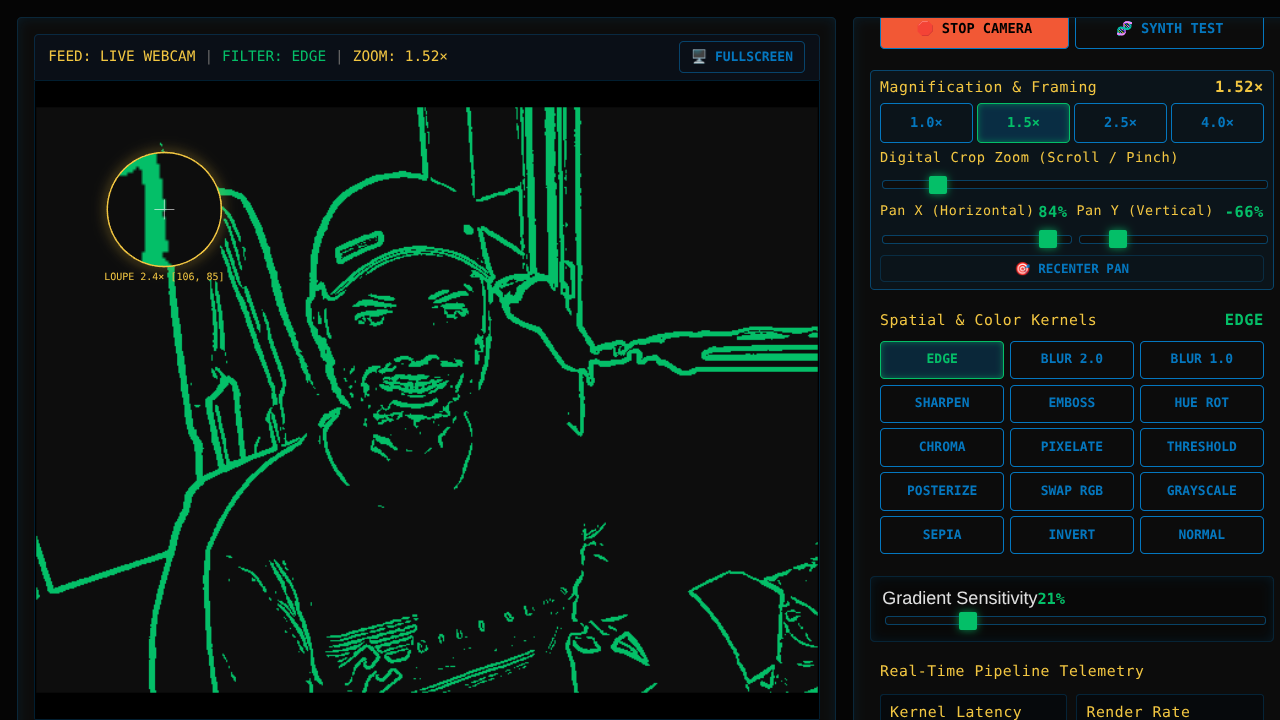
Task: Click the DNA icon in Synth Test
Action: click(1124, 29)
